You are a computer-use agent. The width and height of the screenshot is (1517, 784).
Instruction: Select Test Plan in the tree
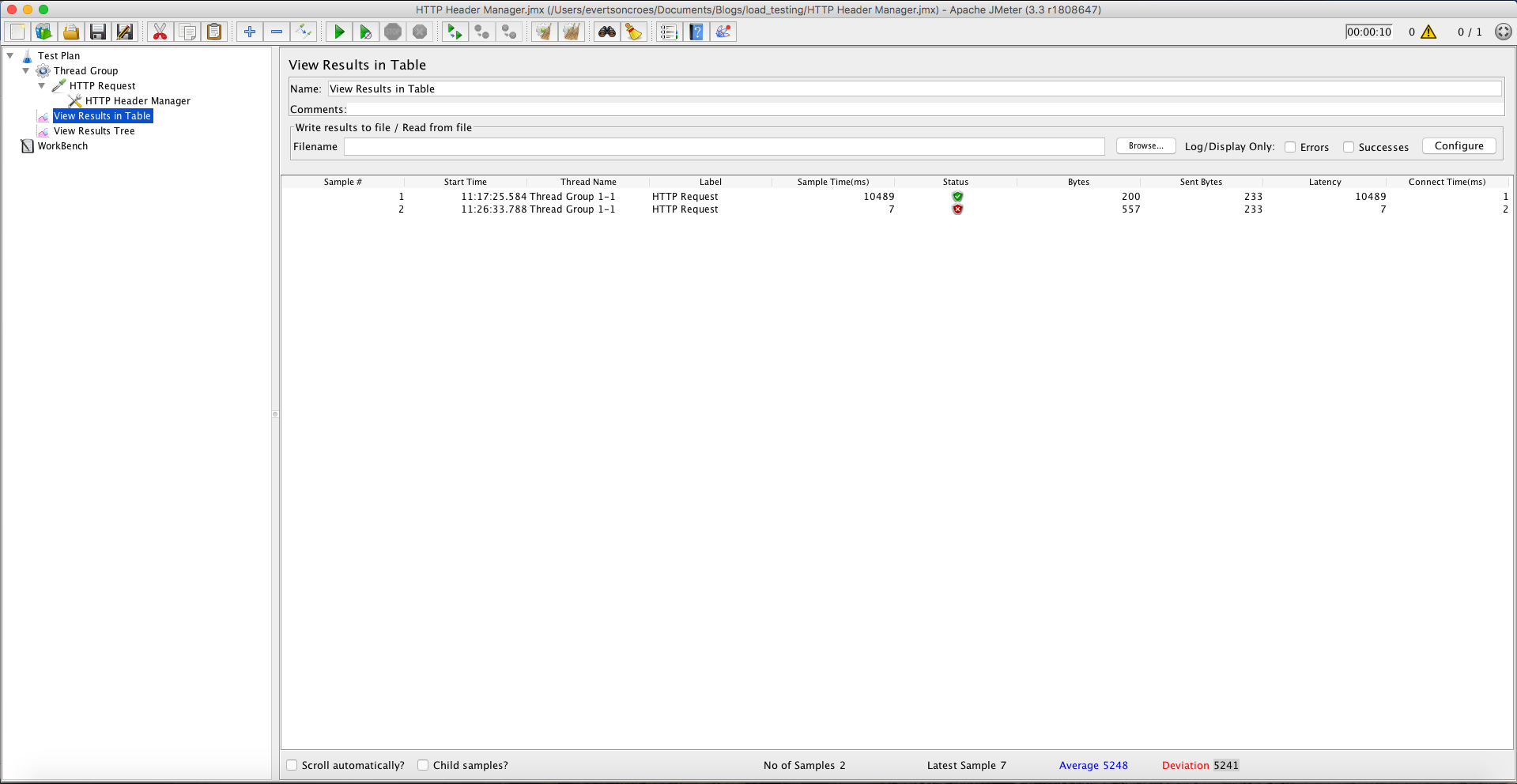click(58, 56)
